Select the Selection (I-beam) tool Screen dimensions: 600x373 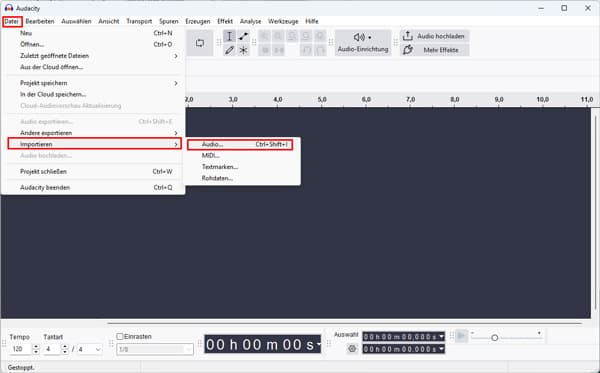coord(229,36)
